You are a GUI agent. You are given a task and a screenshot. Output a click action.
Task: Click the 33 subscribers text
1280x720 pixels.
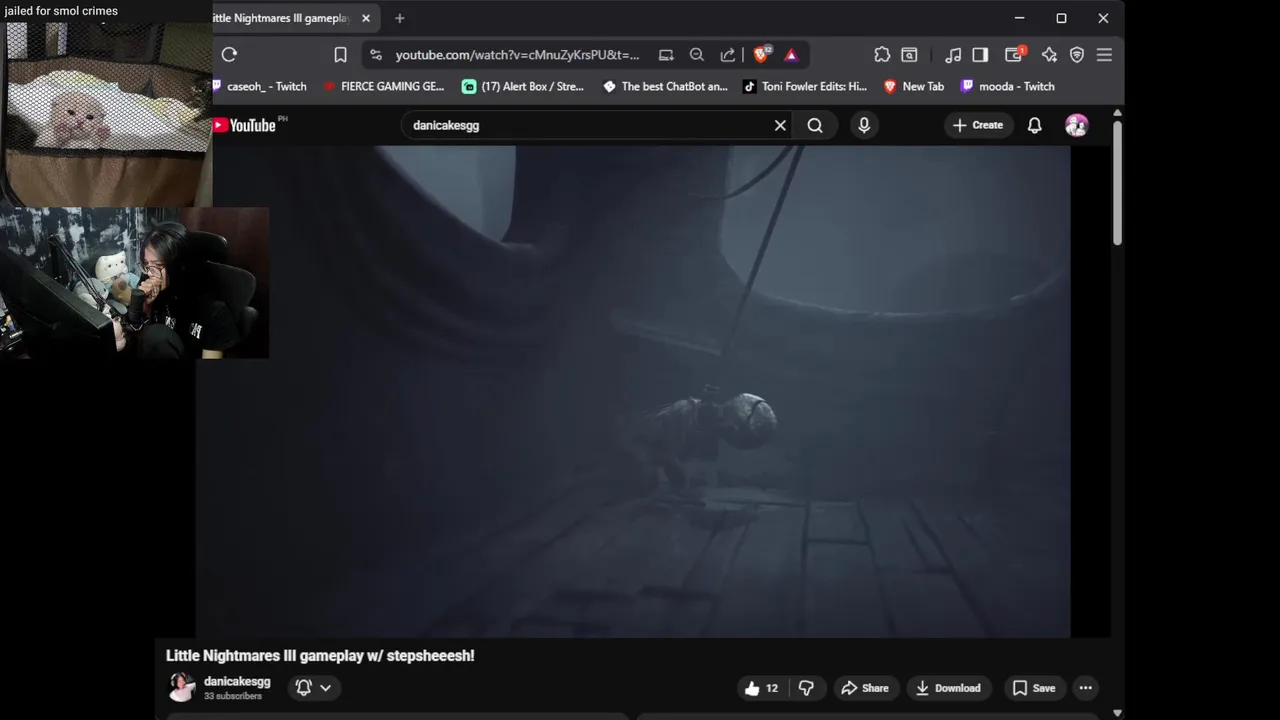233,696
